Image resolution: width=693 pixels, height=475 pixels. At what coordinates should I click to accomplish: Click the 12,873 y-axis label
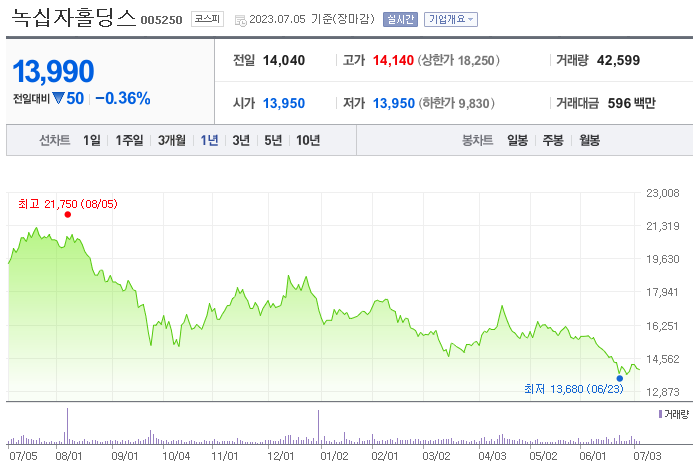tap(663, 392)
